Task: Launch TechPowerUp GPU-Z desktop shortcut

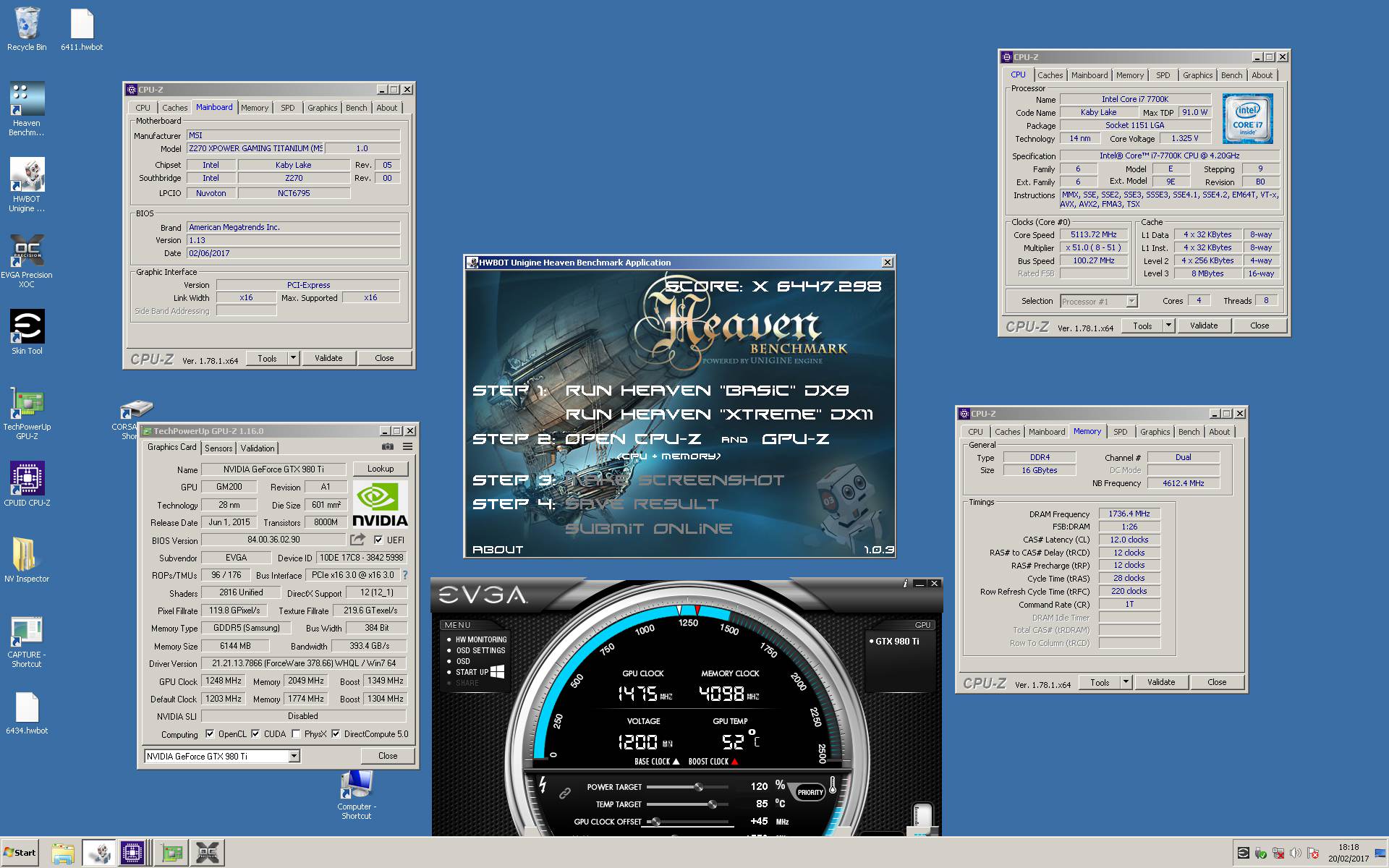Action: point(27,412)
